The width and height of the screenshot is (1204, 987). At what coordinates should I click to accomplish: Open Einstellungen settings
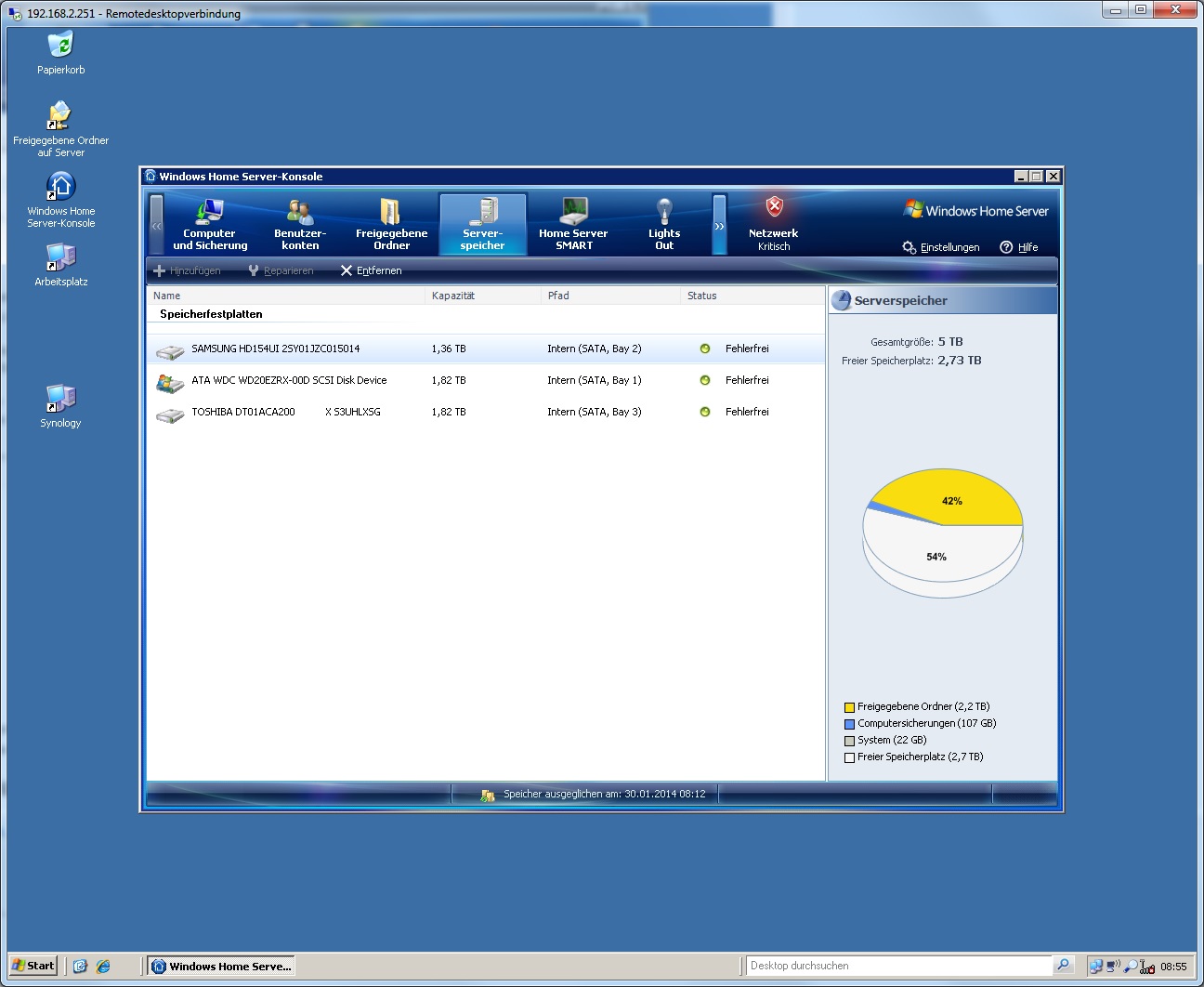click(x=941, y=247)
